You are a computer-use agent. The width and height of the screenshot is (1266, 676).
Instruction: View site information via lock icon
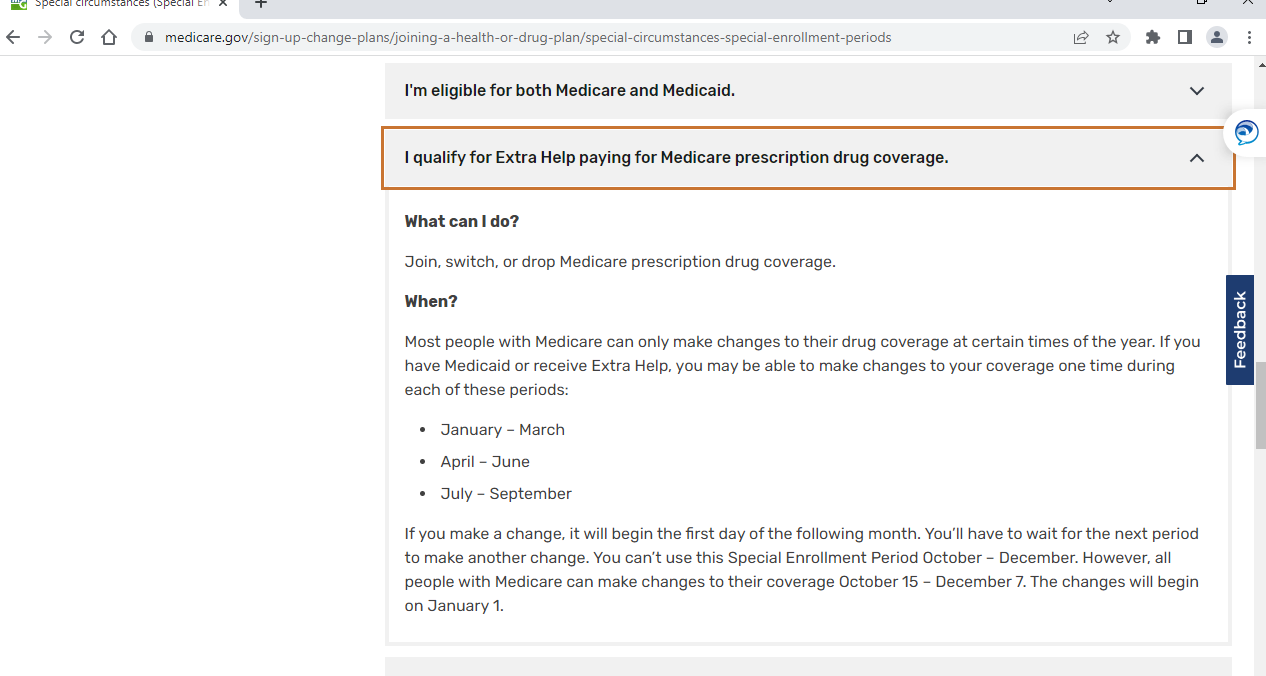[149, 38]
